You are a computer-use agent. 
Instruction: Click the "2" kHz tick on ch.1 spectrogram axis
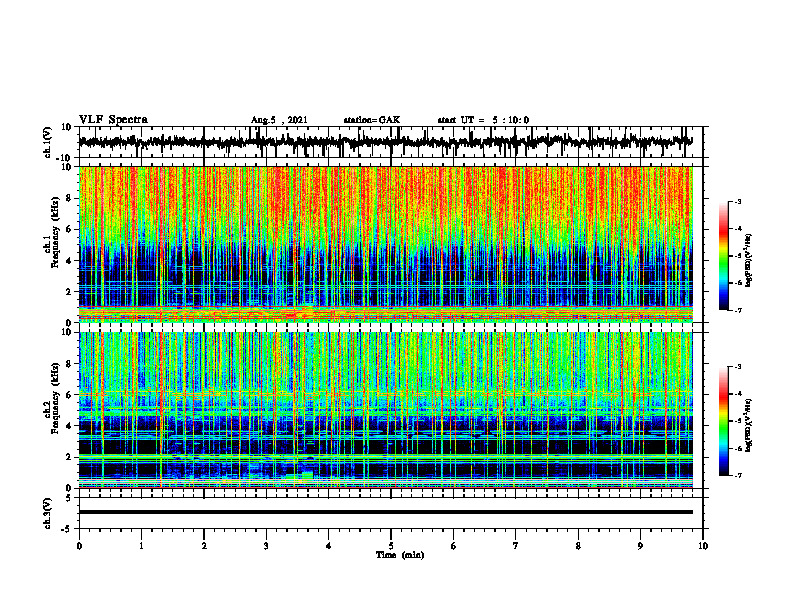pyautogui.click(x=69, y=292)
